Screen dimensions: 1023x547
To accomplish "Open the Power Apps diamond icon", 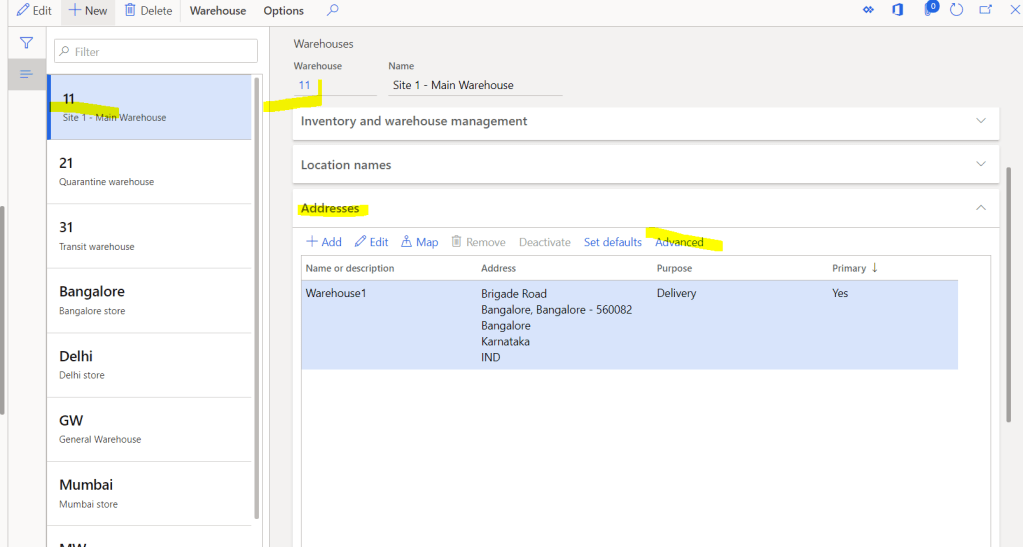I will pyautogui.click(x=868, y=10).
